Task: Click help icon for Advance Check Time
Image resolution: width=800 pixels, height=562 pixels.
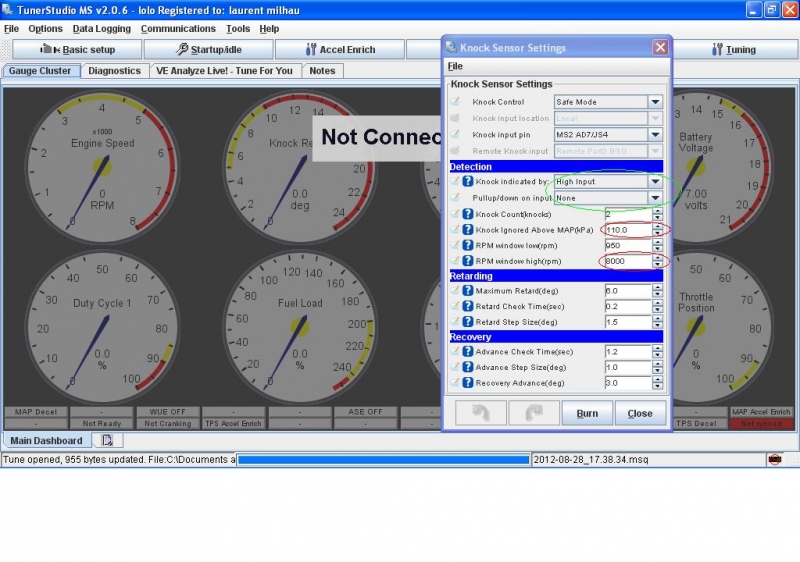Action: coord(467,351)
